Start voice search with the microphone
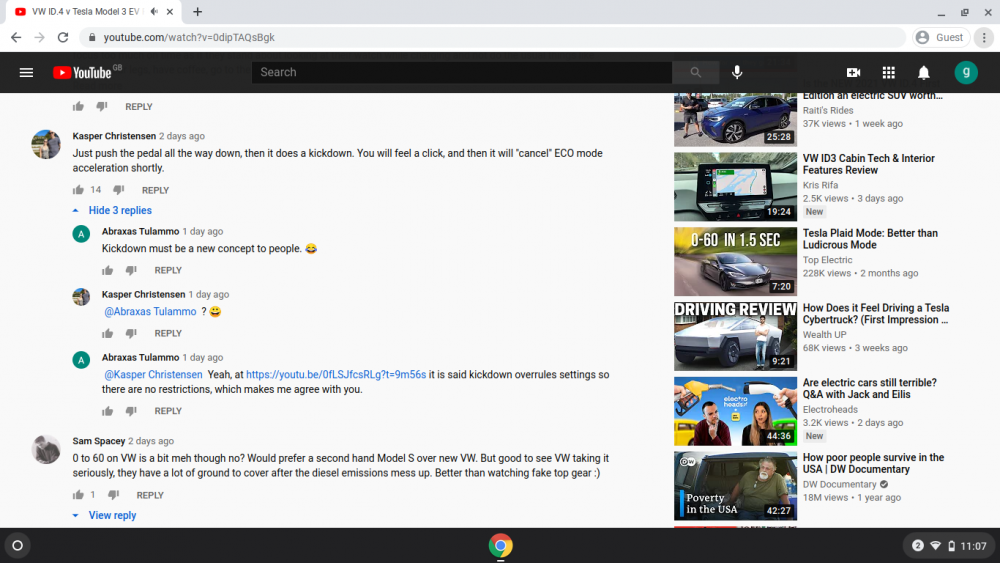Viewport: 1000px width, 563px height. click(x=737, y=73)
